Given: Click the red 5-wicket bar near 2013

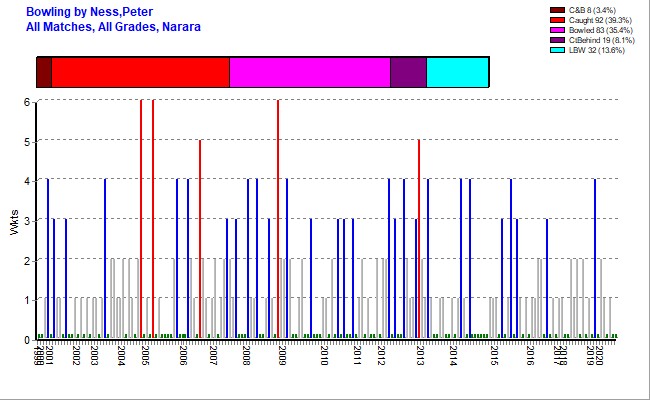Looking at the screenshot, I should pyautogui.click(x=418, y=238).
